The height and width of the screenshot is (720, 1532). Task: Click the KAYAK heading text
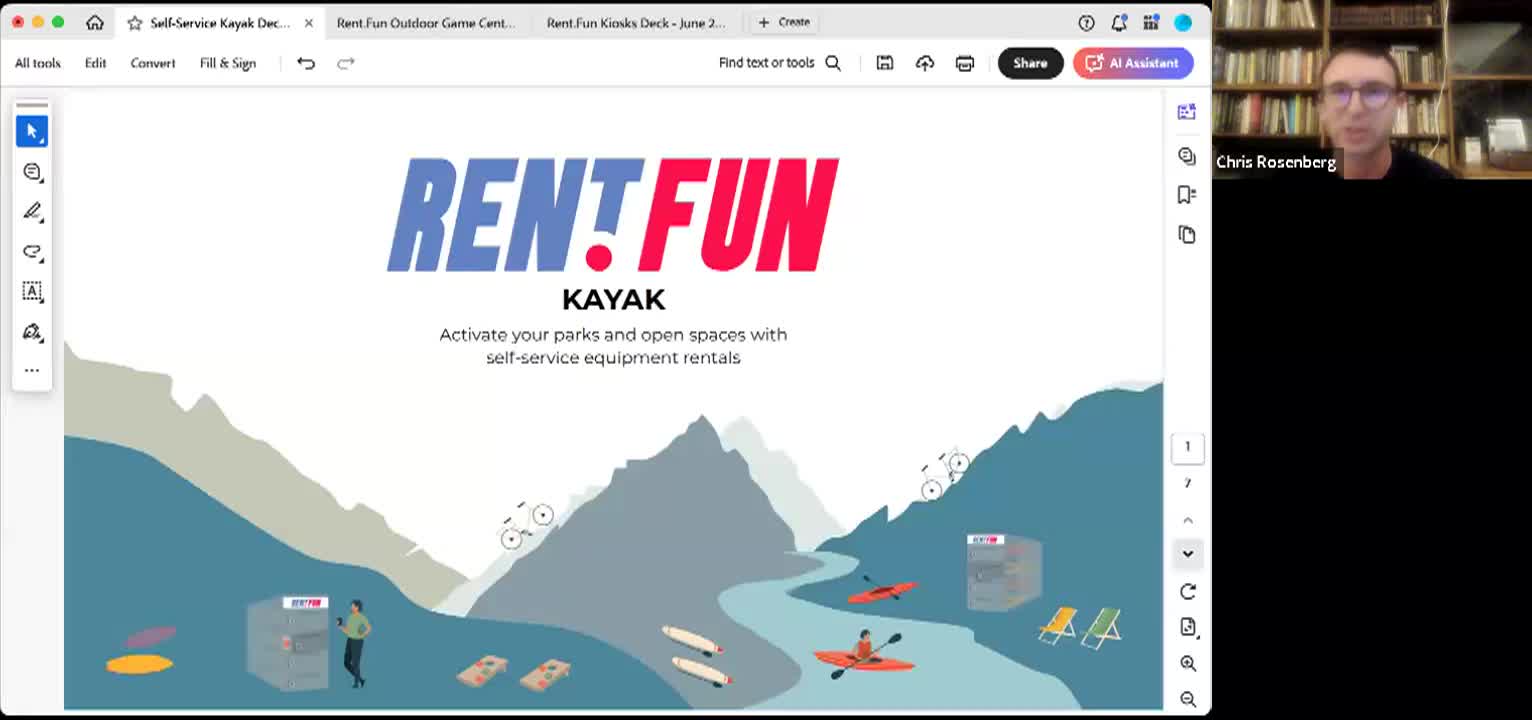pos(613,299)
